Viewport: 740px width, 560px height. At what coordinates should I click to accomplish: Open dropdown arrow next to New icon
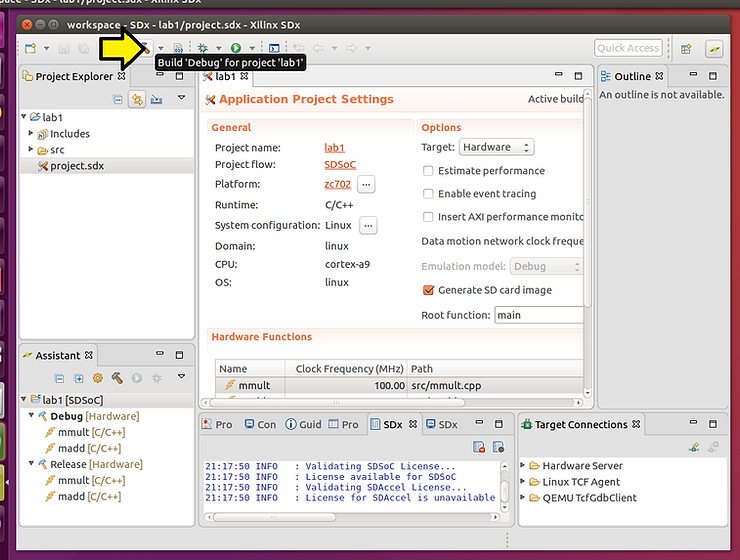[46, 48]
